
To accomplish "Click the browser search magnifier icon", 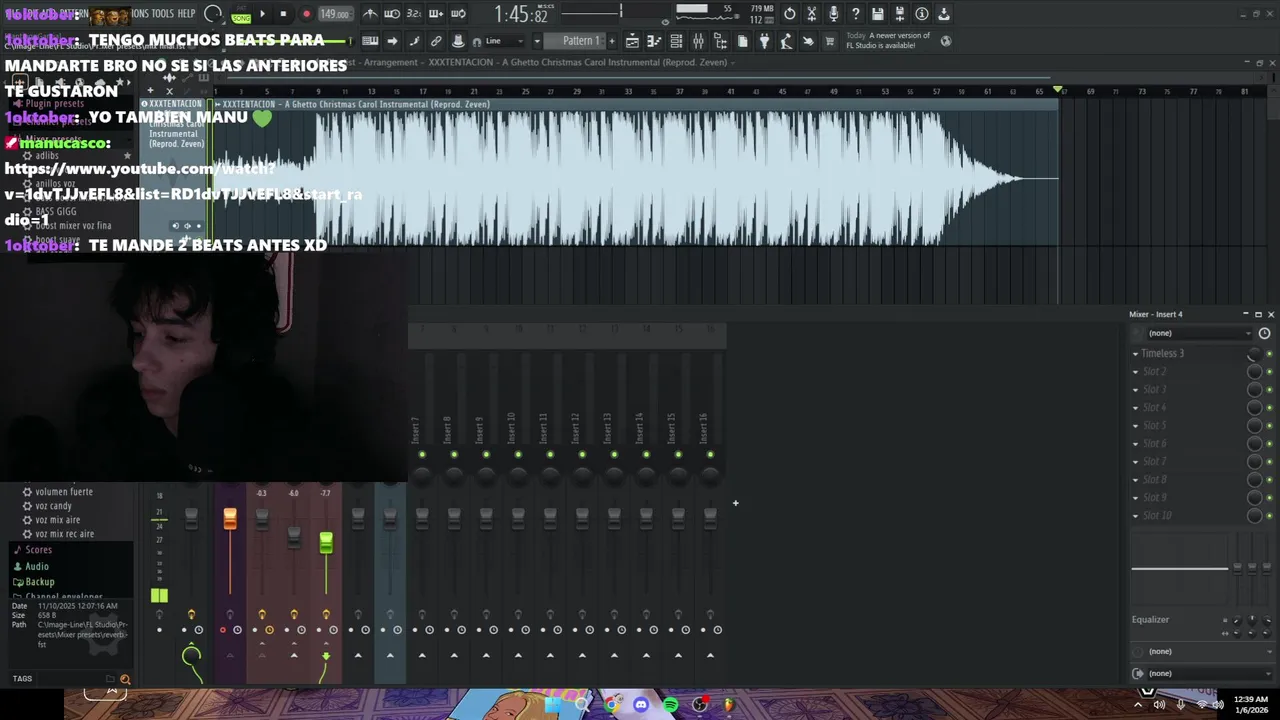I will 125,679.
